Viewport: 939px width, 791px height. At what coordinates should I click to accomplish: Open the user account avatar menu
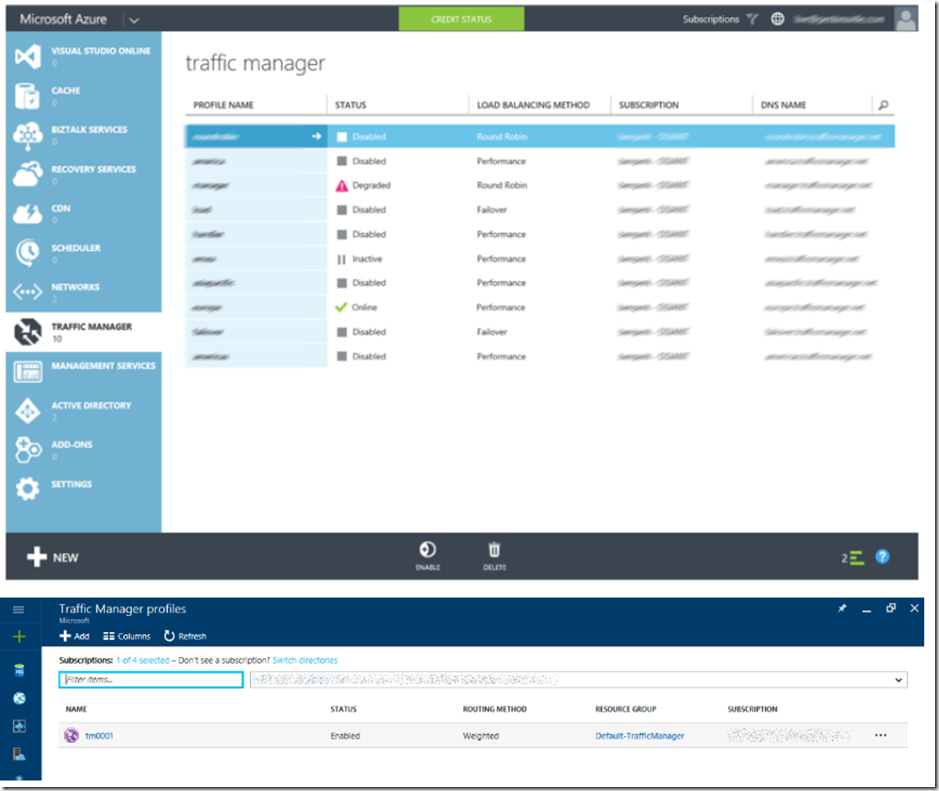[x=905, y=19]
